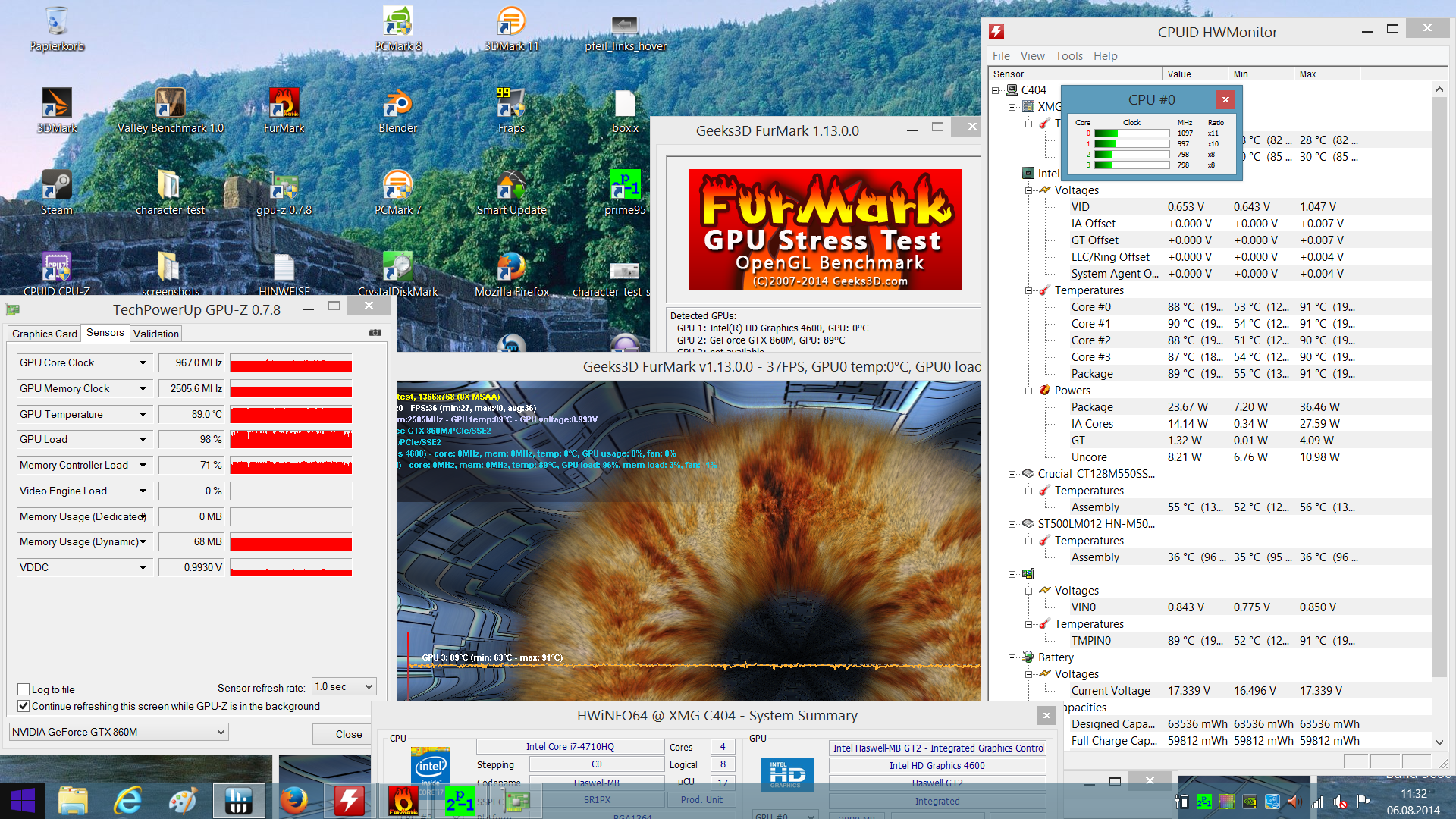The image size is (1456, 819).
Task: Select the Sensors tab in GPU-Z
Action: pyautogui.click(x=105, y=333)
